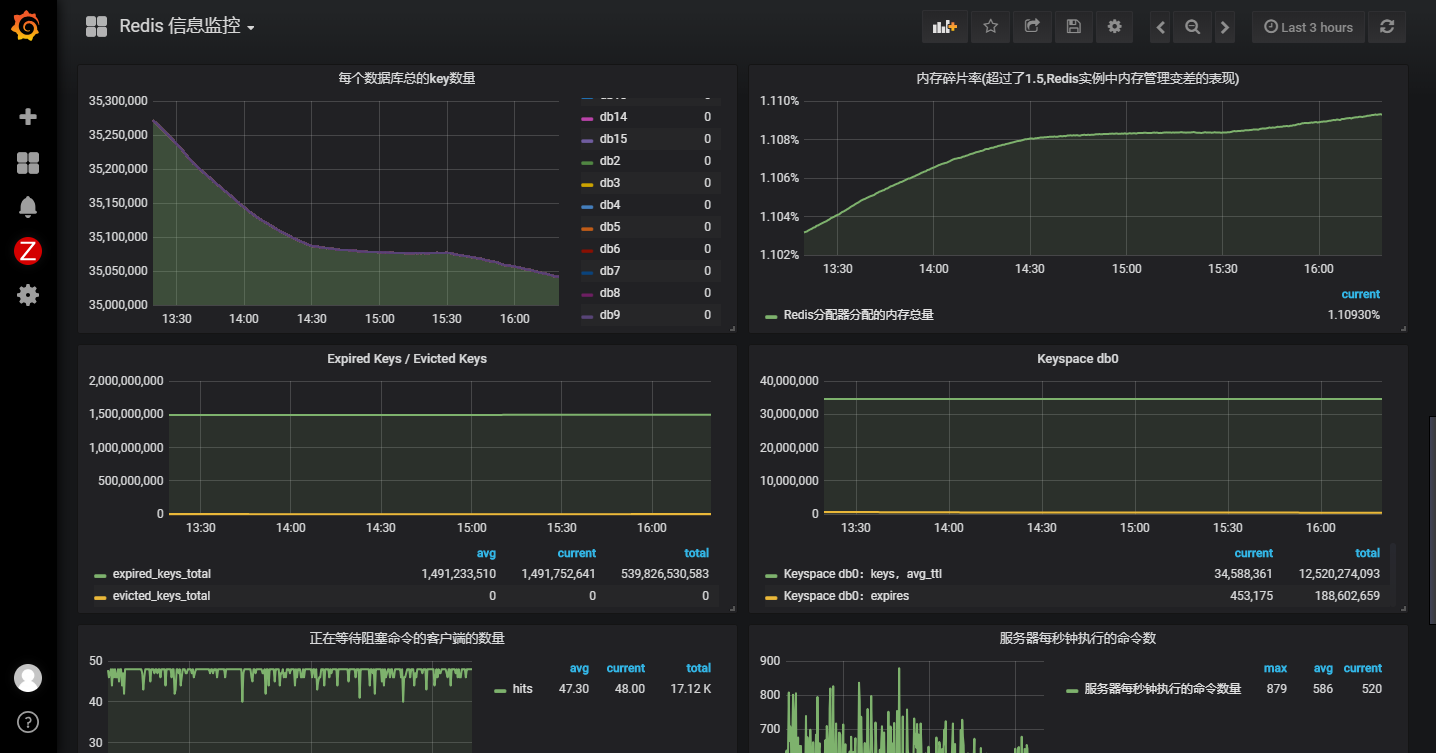Shift time range backward with left arrow
This screenshot has width=1436, height=753.
(1160, 27)
